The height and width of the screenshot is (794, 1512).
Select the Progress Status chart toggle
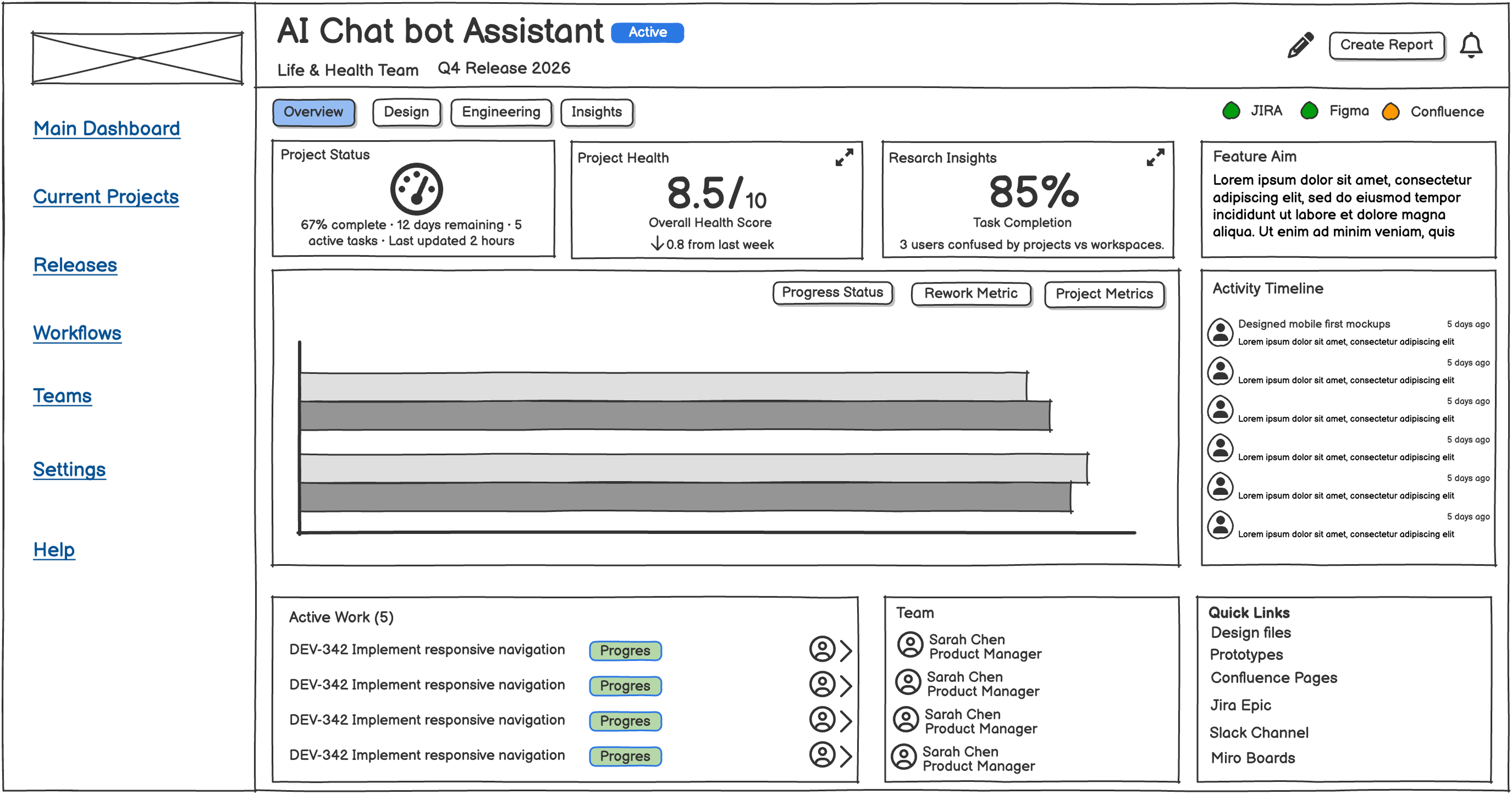[832, 292]
